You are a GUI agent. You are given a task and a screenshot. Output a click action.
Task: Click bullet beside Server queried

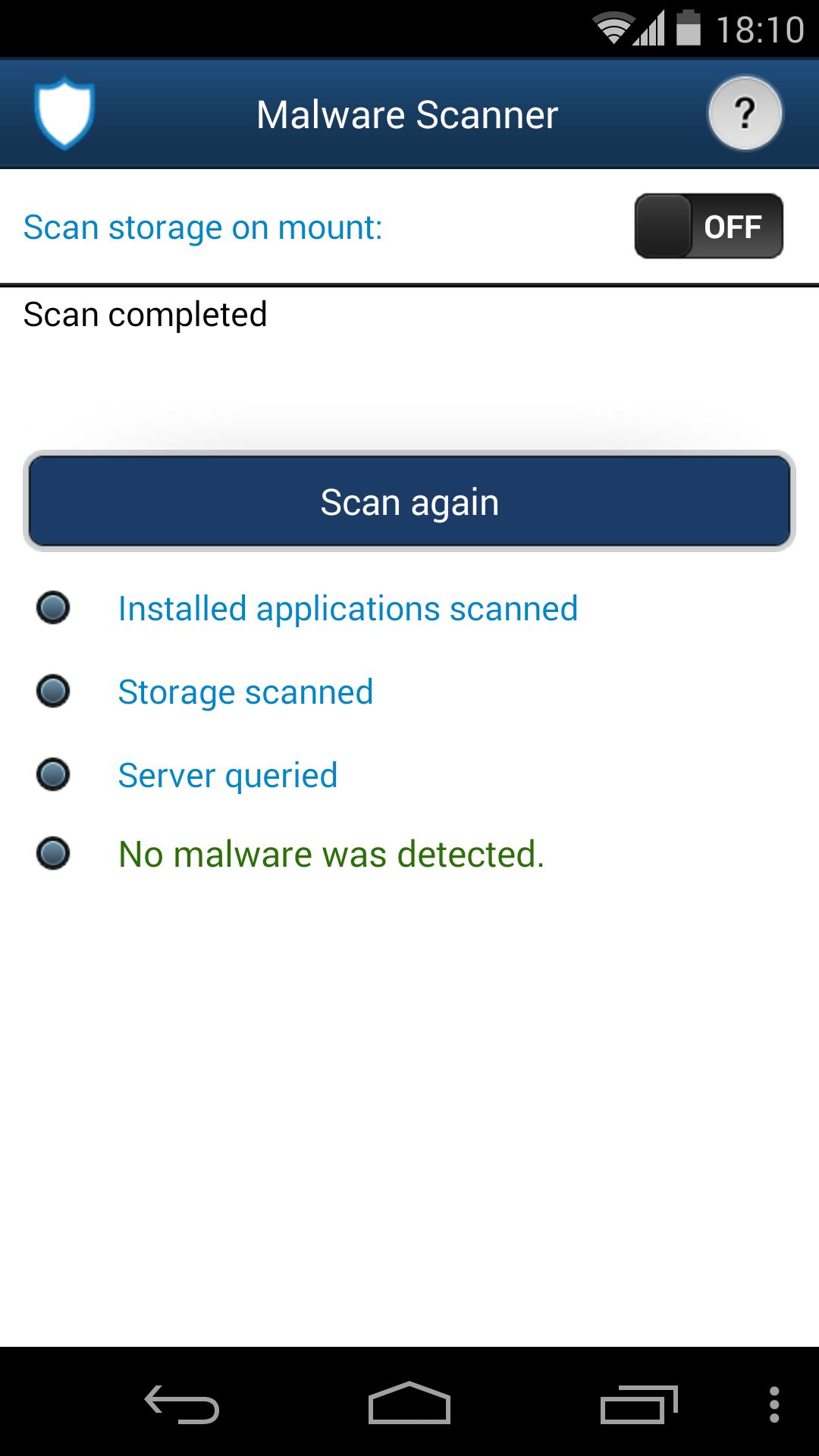53,774
